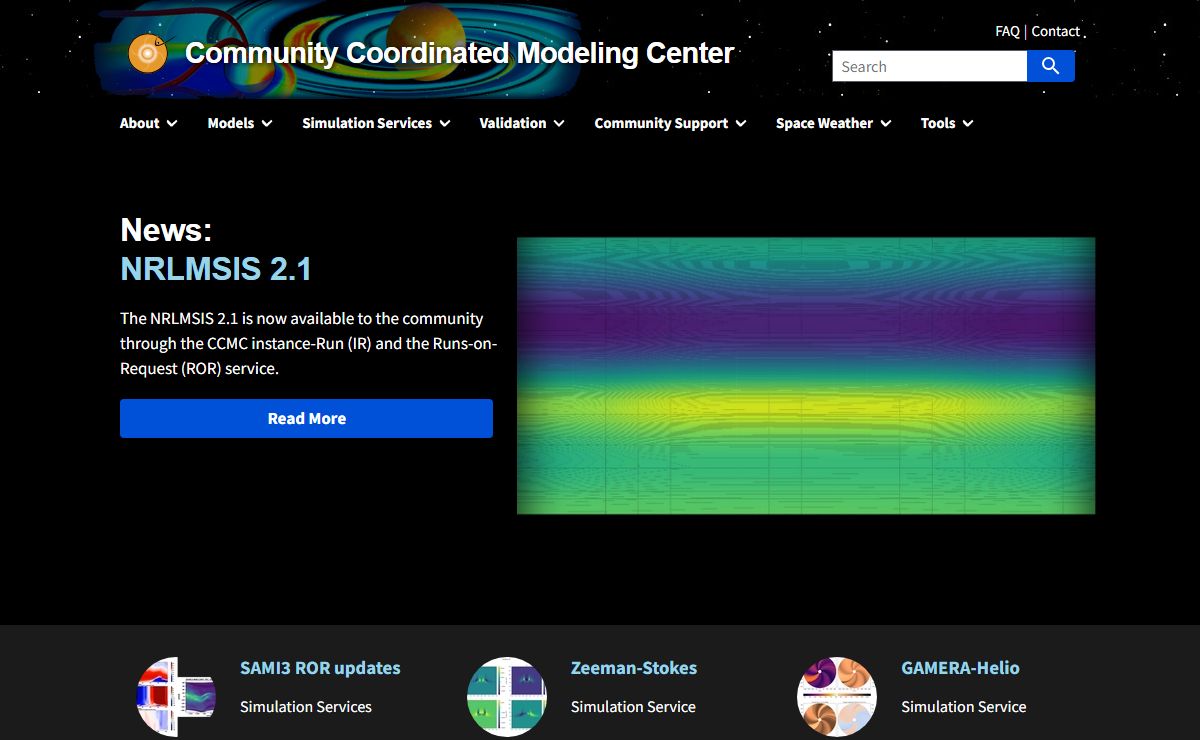Expand the Simulation Services menu chevron

click(x=444, y=123)
